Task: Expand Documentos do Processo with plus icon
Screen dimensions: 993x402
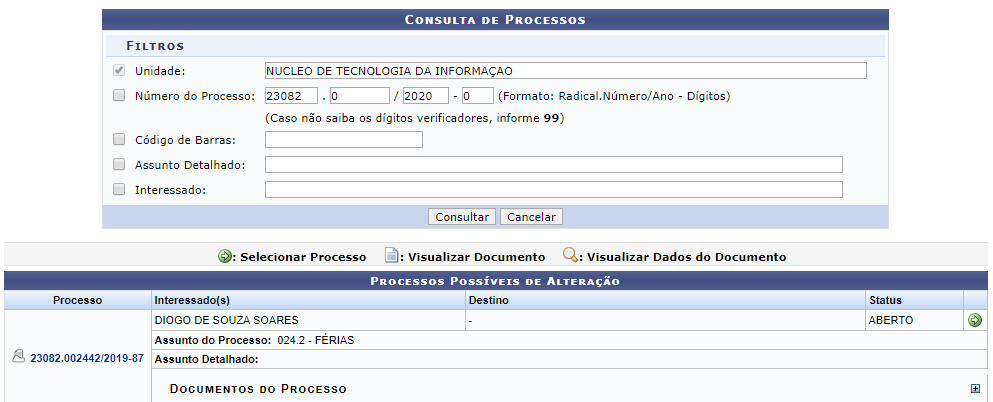Action: [975, 389]
